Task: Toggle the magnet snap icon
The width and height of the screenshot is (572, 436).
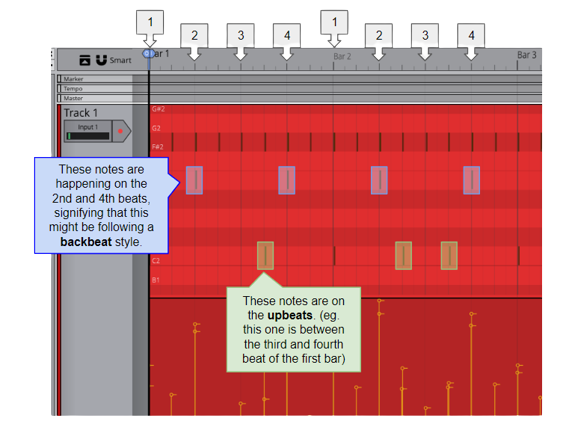Action: coord(101,60)
